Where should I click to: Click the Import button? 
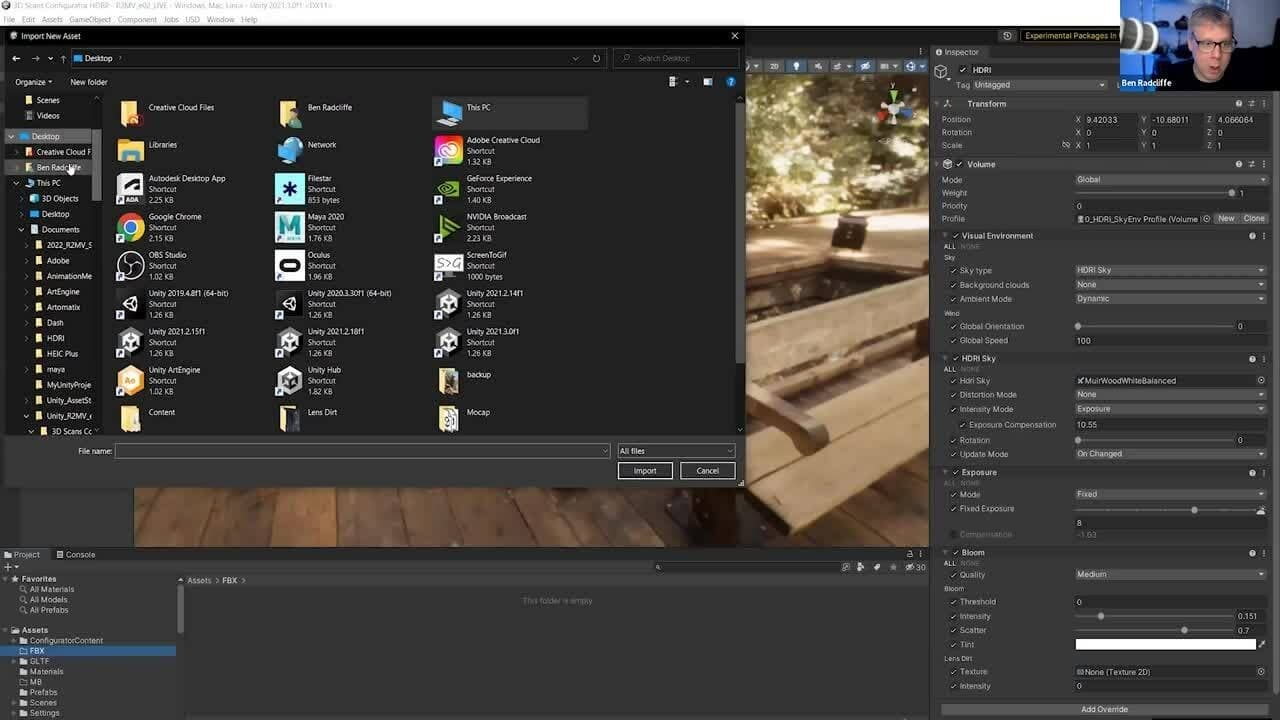tap(645, 471)
